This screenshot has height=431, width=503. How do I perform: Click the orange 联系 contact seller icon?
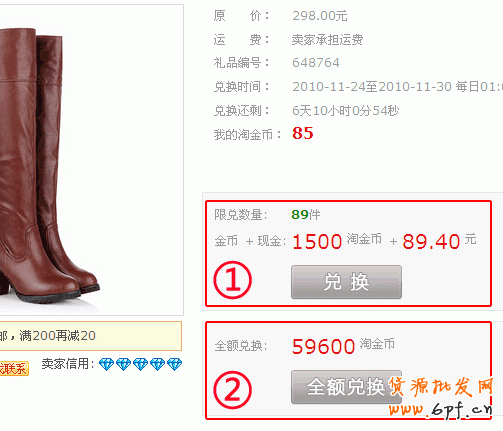coord(14,368)
